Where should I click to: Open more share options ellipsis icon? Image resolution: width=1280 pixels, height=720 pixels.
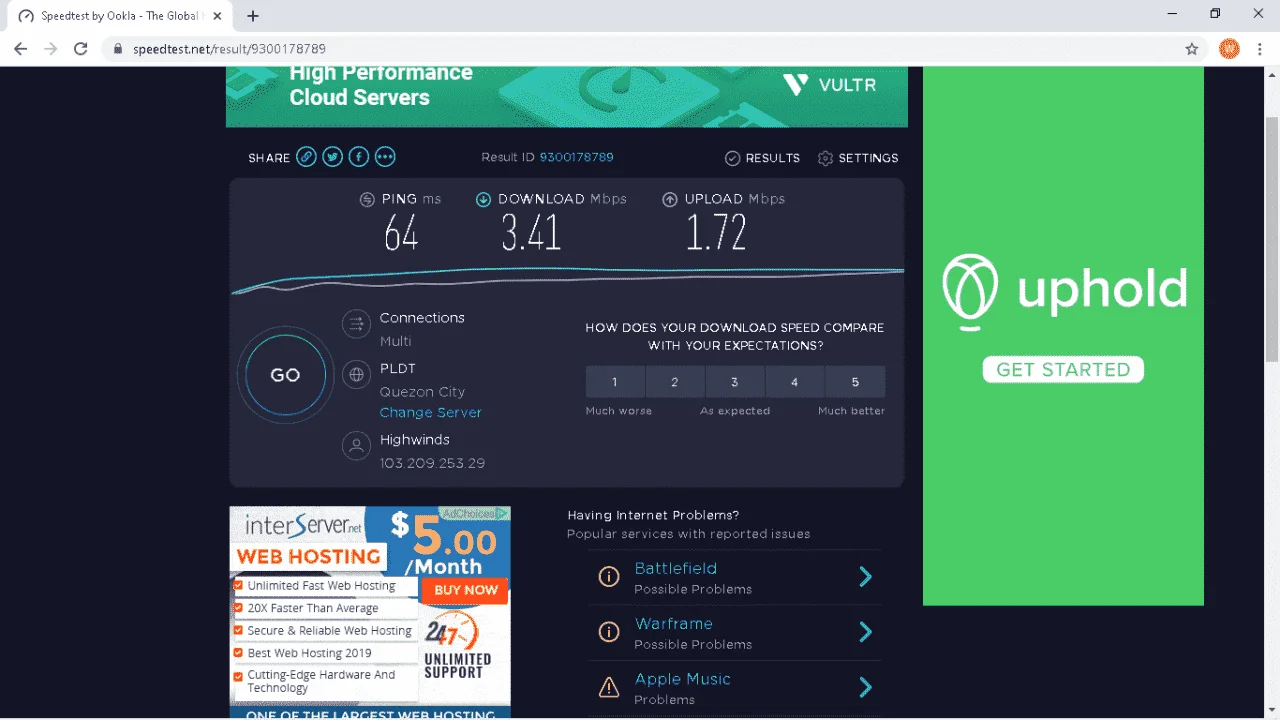click(x=384, y=157)
